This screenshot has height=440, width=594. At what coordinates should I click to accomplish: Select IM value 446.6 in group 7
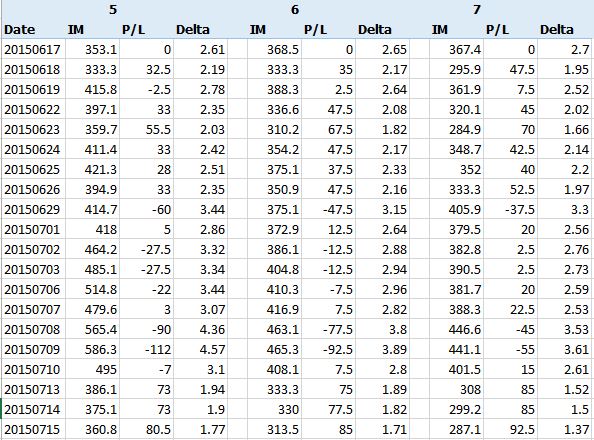(x=456, y=329)
